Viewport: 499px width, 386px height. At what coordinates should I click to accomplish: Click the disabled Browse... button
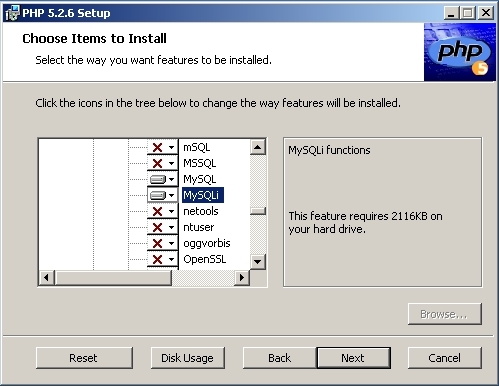[445, 314]
